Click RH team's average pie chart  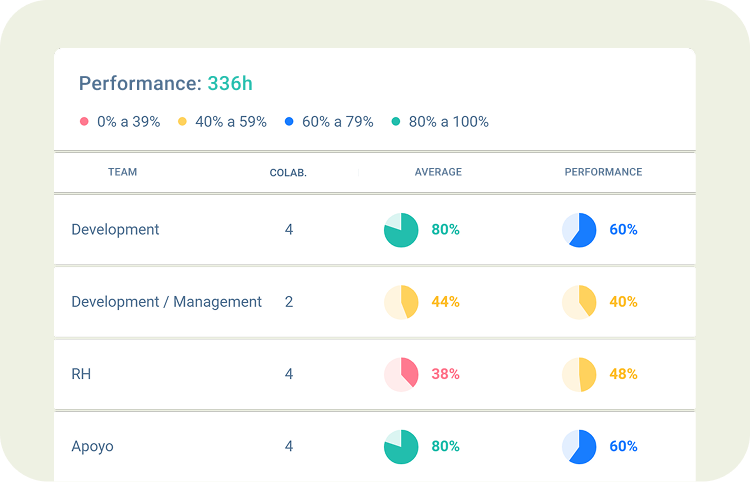pyautogui.click(x=401, y=374)
